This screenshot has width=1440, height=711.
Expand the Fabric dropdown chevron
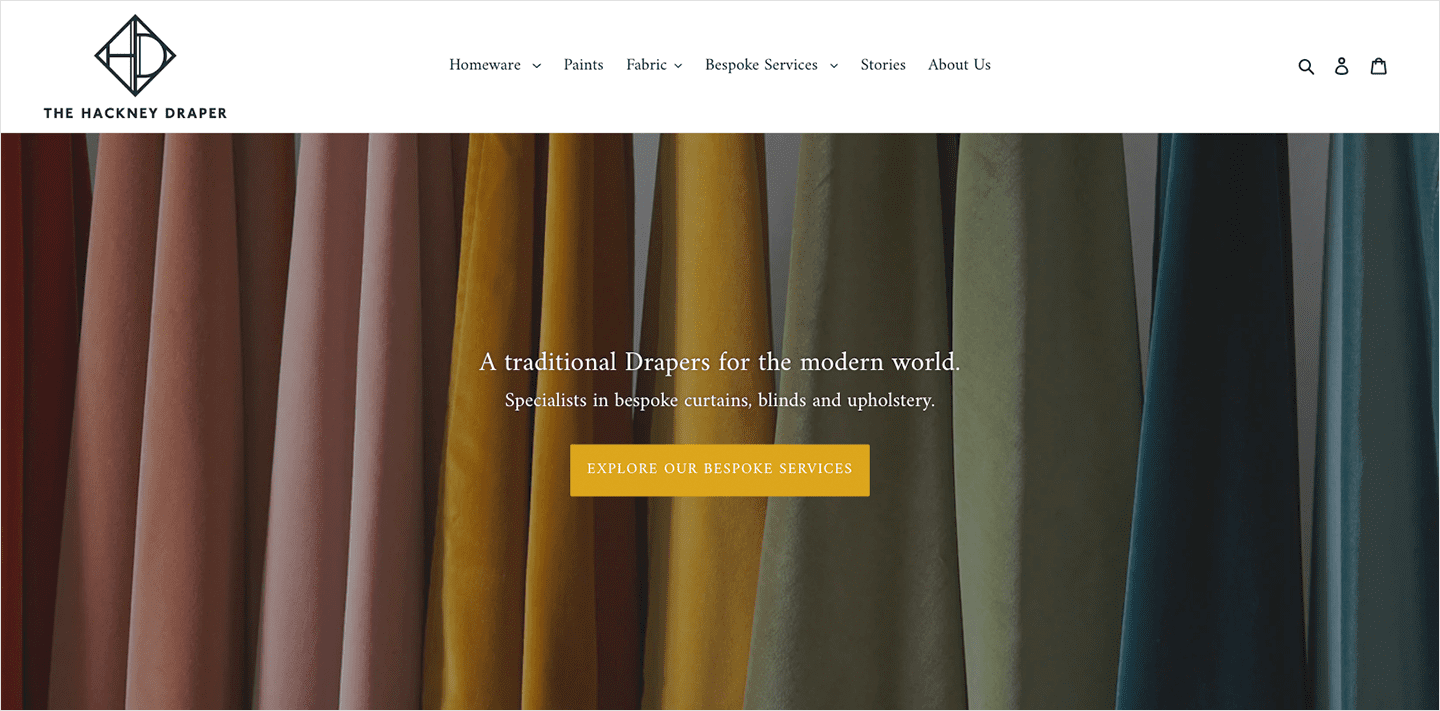[x=678, y=66]
